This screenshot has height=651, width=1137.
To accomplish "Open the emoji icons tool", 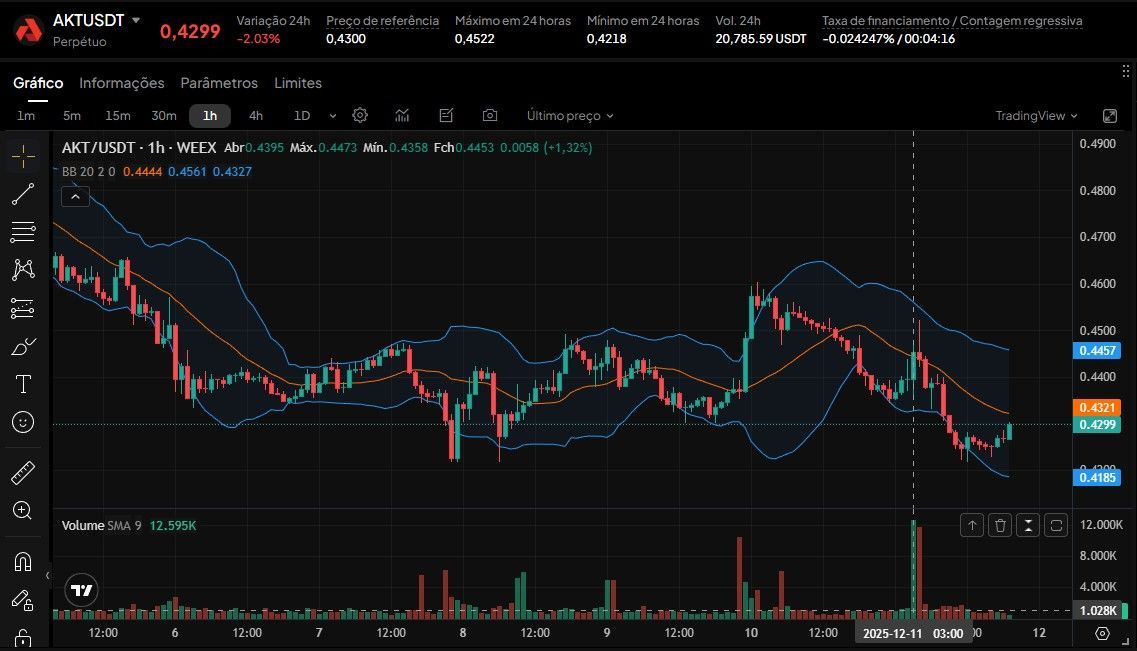I will [23, 422].
